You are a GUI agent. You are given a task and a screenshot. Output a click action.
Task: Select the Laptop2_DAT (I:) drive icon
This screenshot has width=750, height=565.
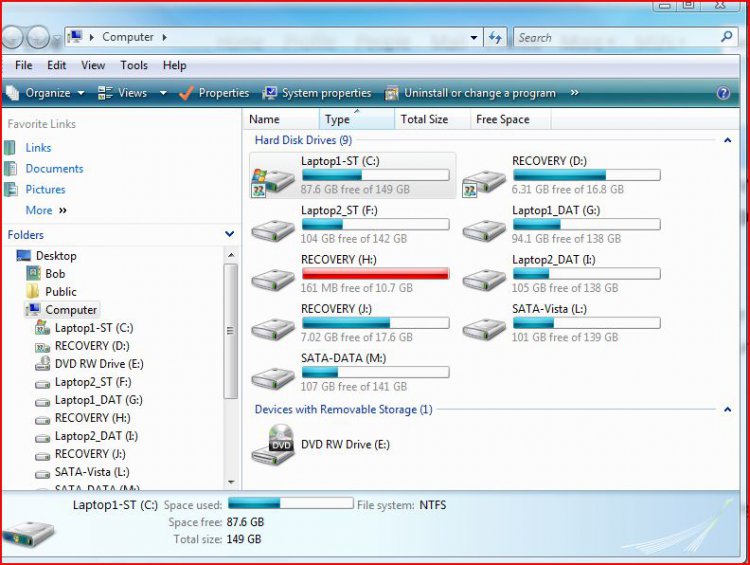click(x=484, y=280)
